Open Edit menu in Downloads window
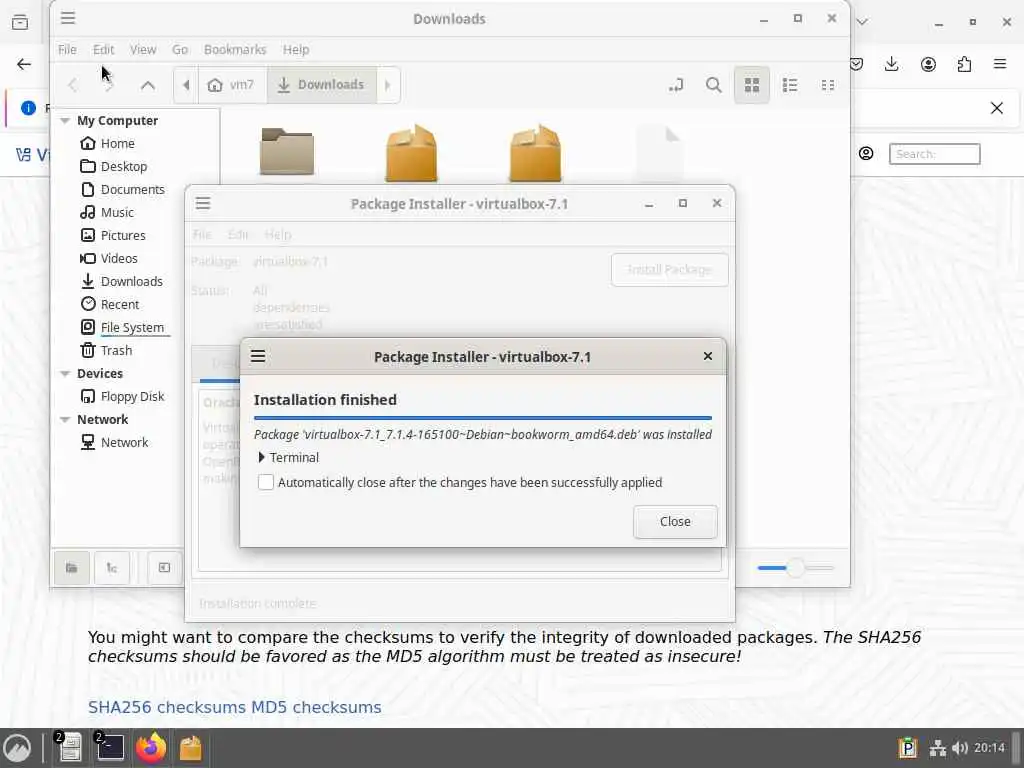The width and height of the screenshot is (1024, 768). point(103,50)
